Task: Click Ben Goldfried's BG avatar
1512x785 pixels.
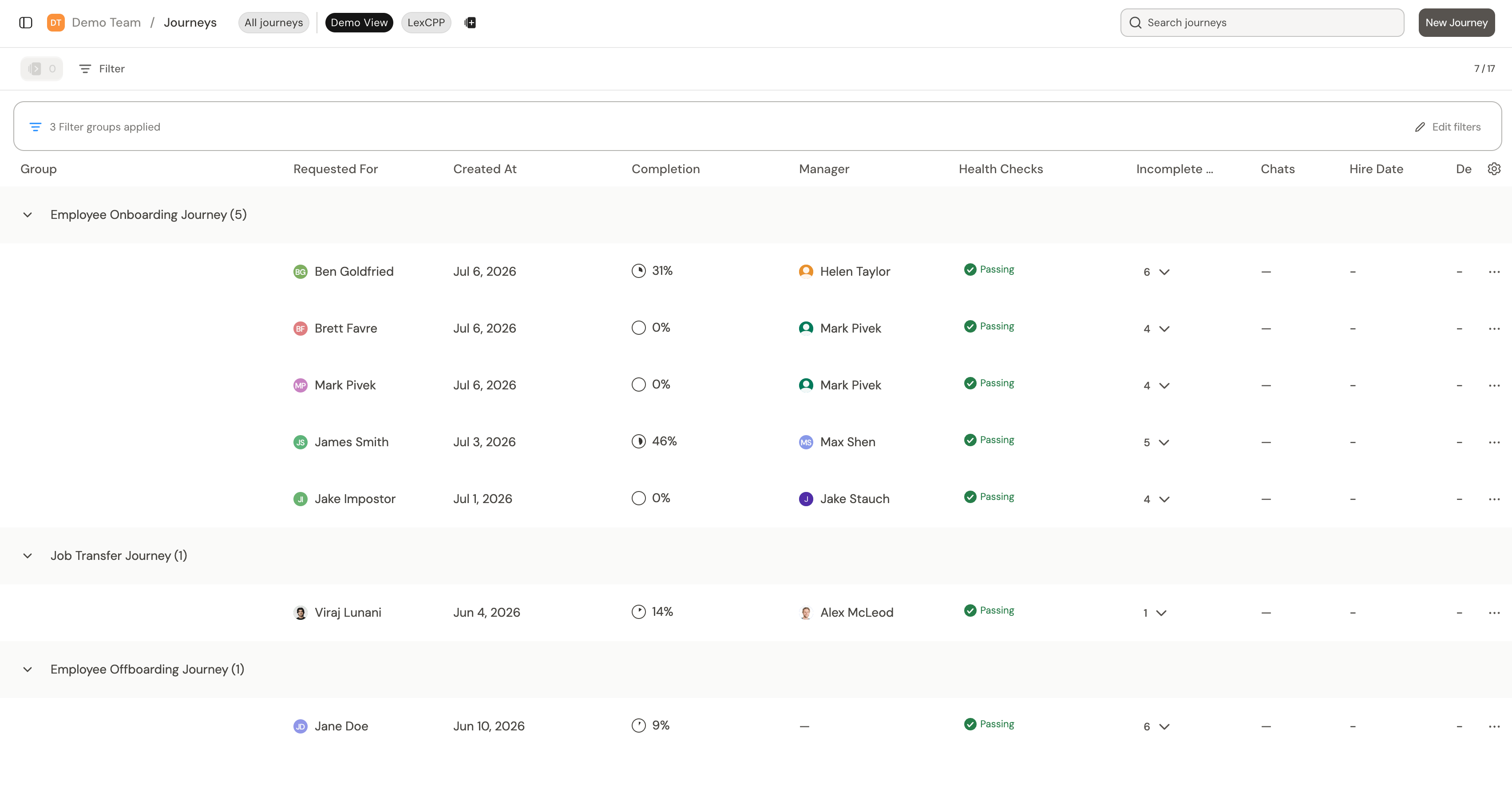Action: click(300, 272)
